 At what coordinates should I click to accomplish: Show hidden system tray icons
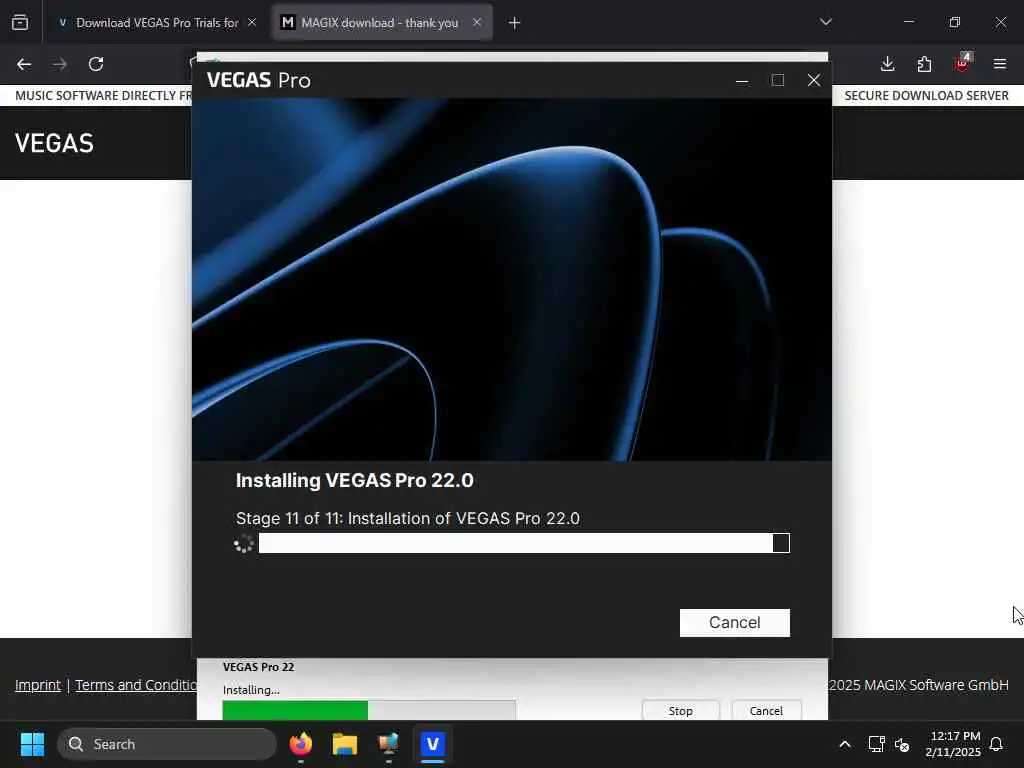tap(844, 744)
